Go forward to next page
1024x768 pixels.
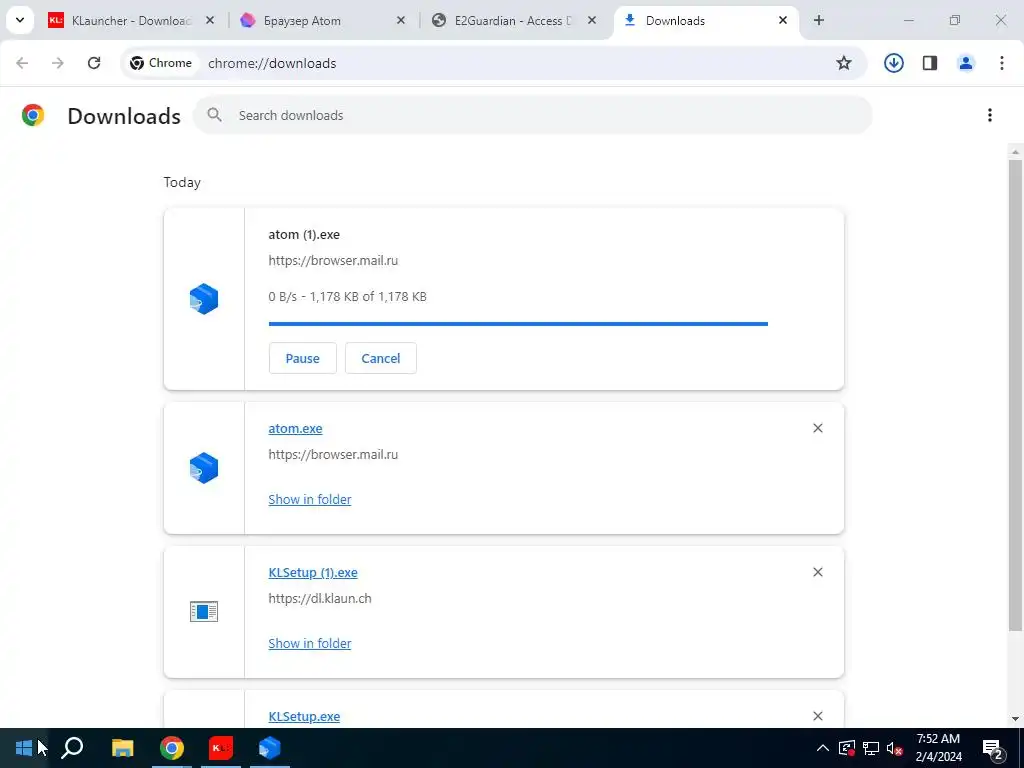(x=58, y=63)
